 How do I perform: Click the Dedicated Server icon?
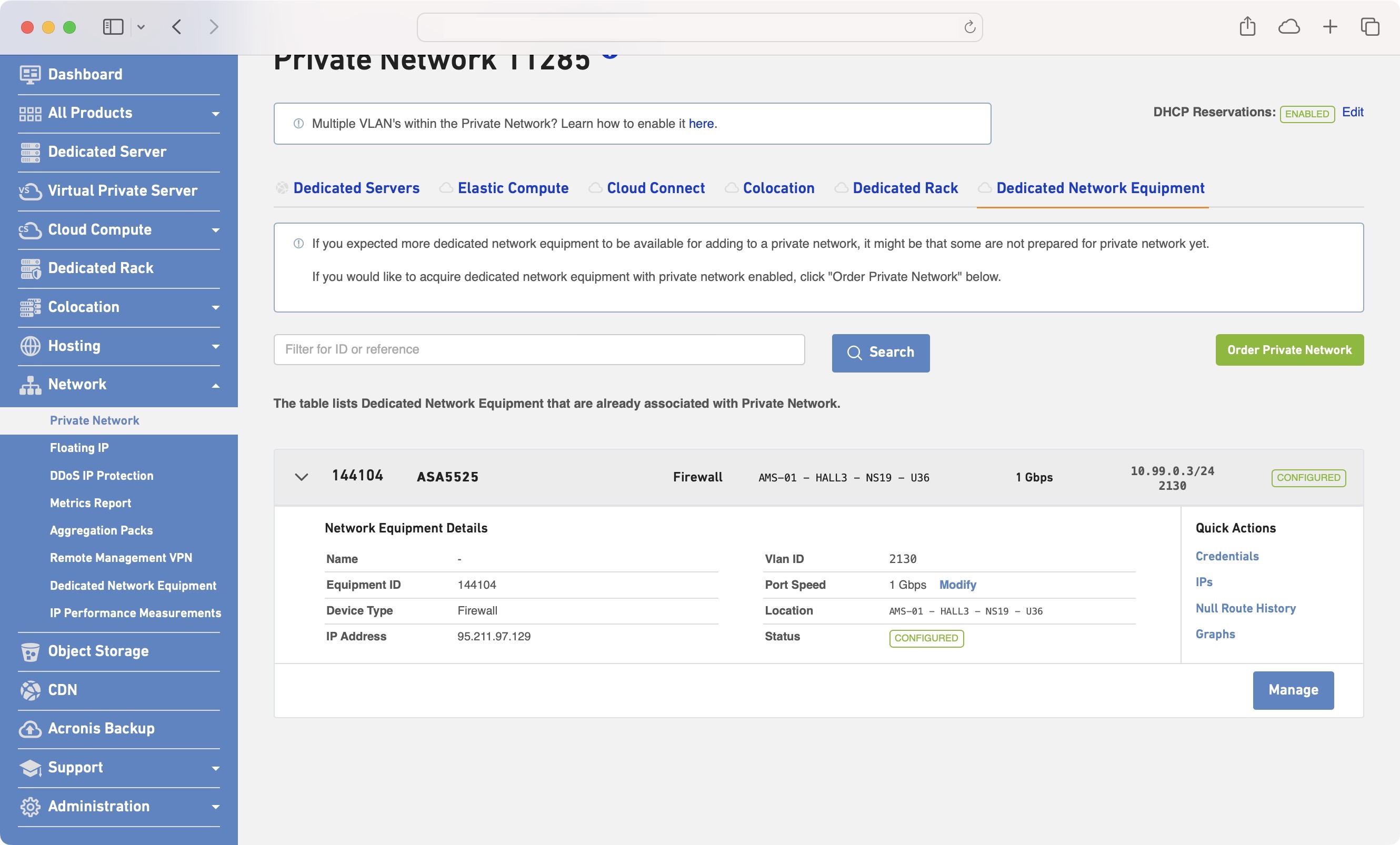[30, 152]
